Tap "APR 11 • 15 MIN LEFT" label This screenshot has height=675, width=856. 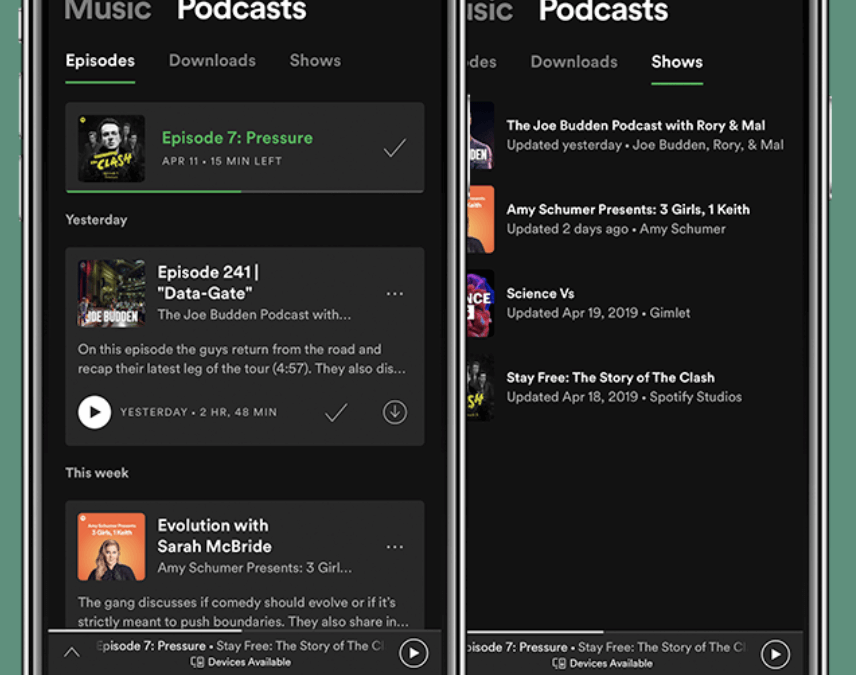222,161
